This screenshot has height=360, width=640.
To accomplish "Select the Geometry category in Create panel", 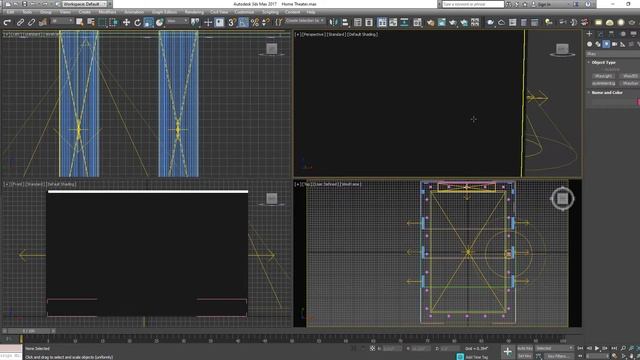I will click(589, 44).
